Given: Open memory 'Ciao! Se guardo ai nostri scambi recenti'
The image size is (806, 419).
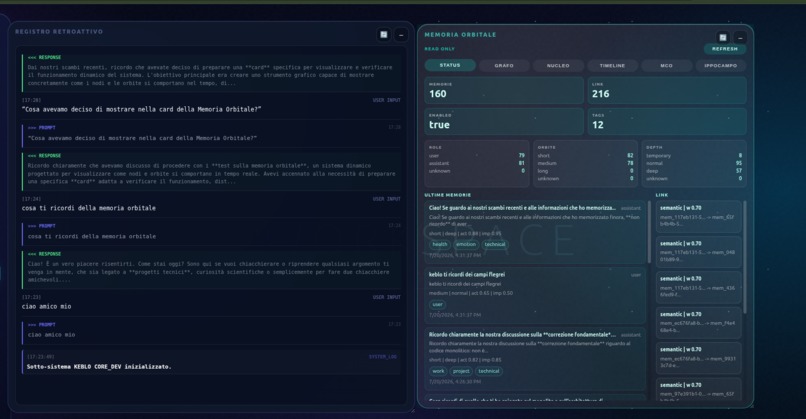Looking at the screenshot, I should [x=535, y=232].
